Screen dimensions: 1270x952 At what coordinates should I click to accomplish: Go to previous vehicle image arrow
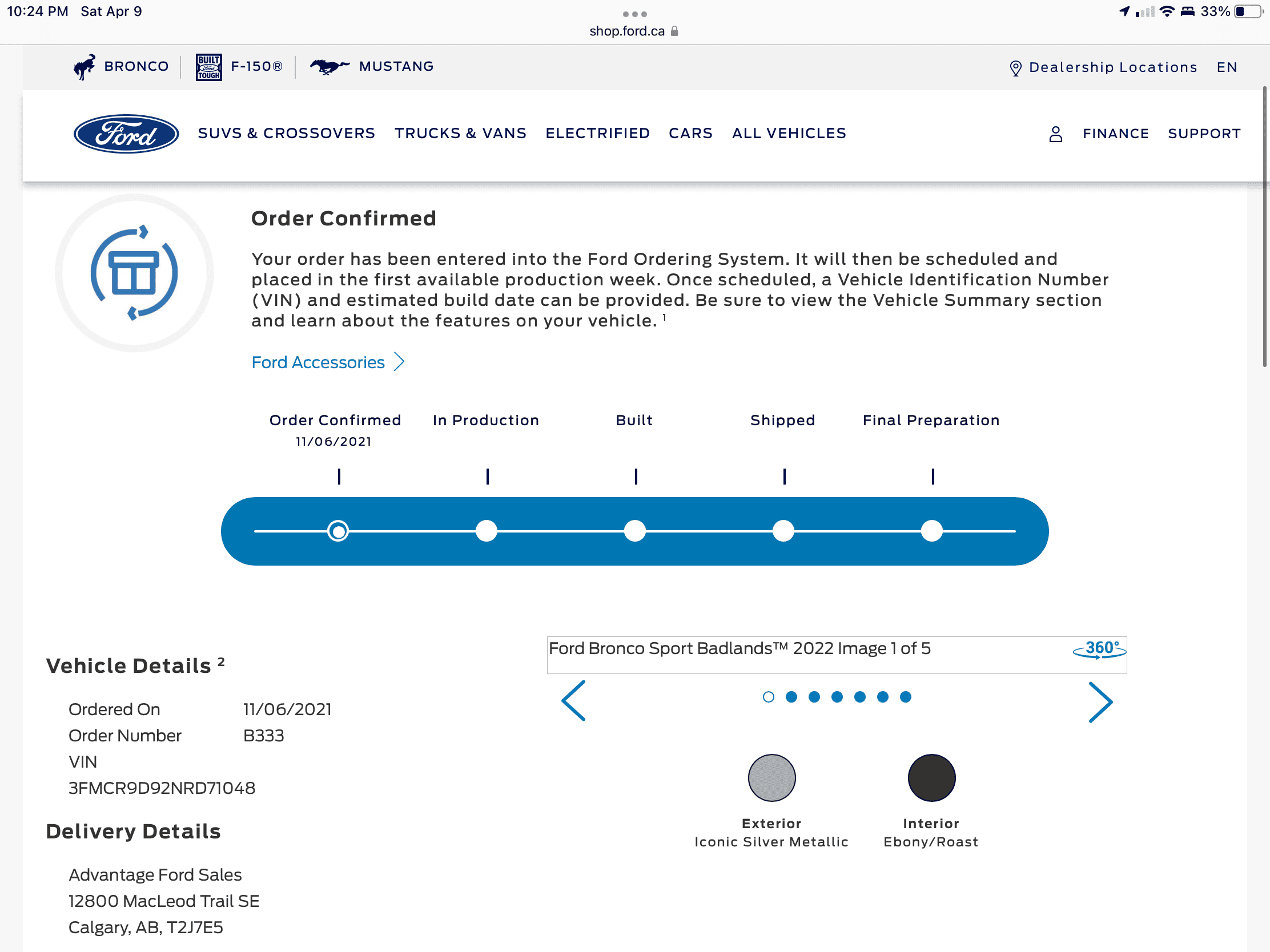pos(573,701)
